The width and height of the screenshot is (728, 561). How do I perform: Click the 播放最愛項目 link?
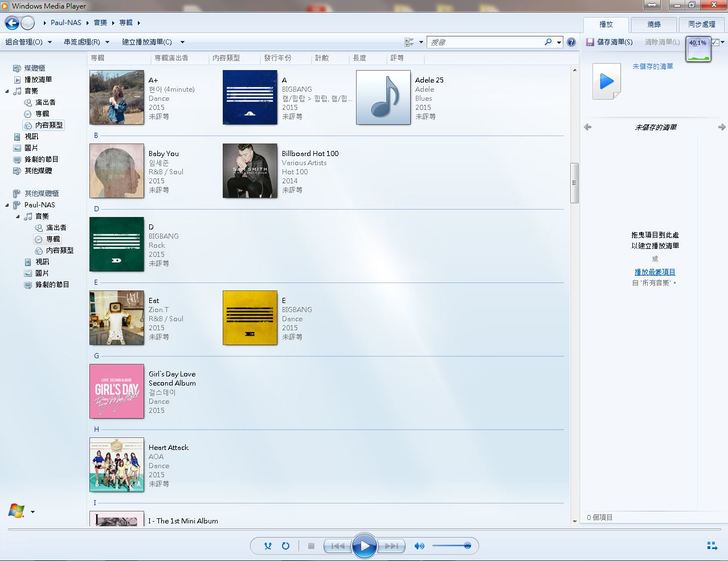coord(655,272)
